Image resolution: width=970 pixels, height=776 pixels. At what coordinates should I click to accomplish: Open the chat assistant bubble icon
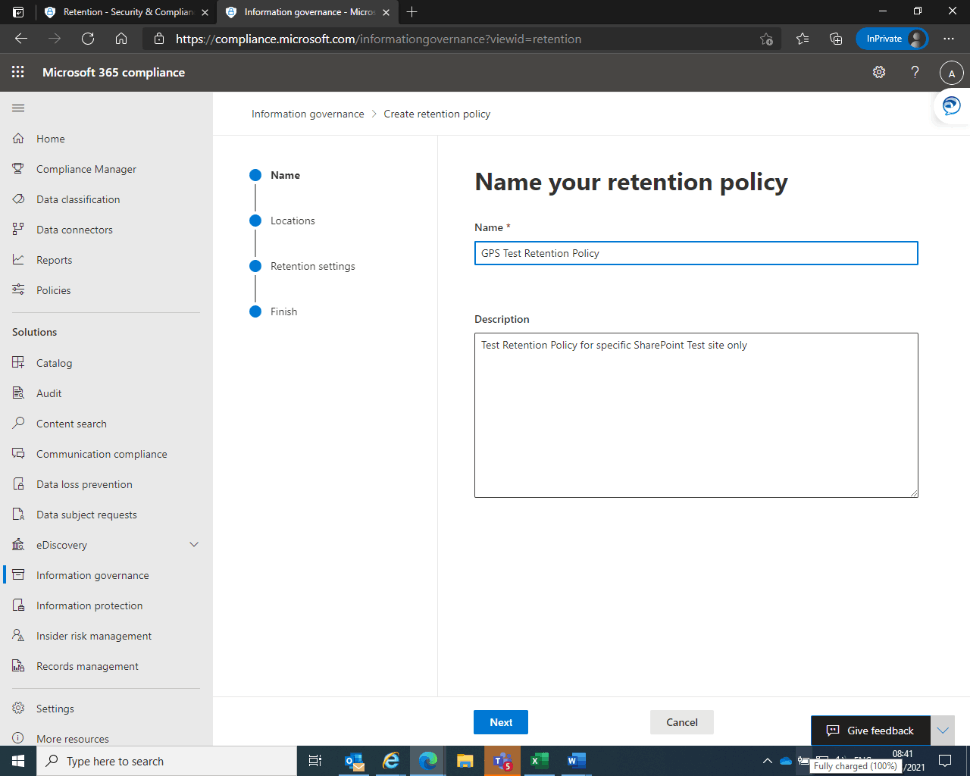(951, 106)
